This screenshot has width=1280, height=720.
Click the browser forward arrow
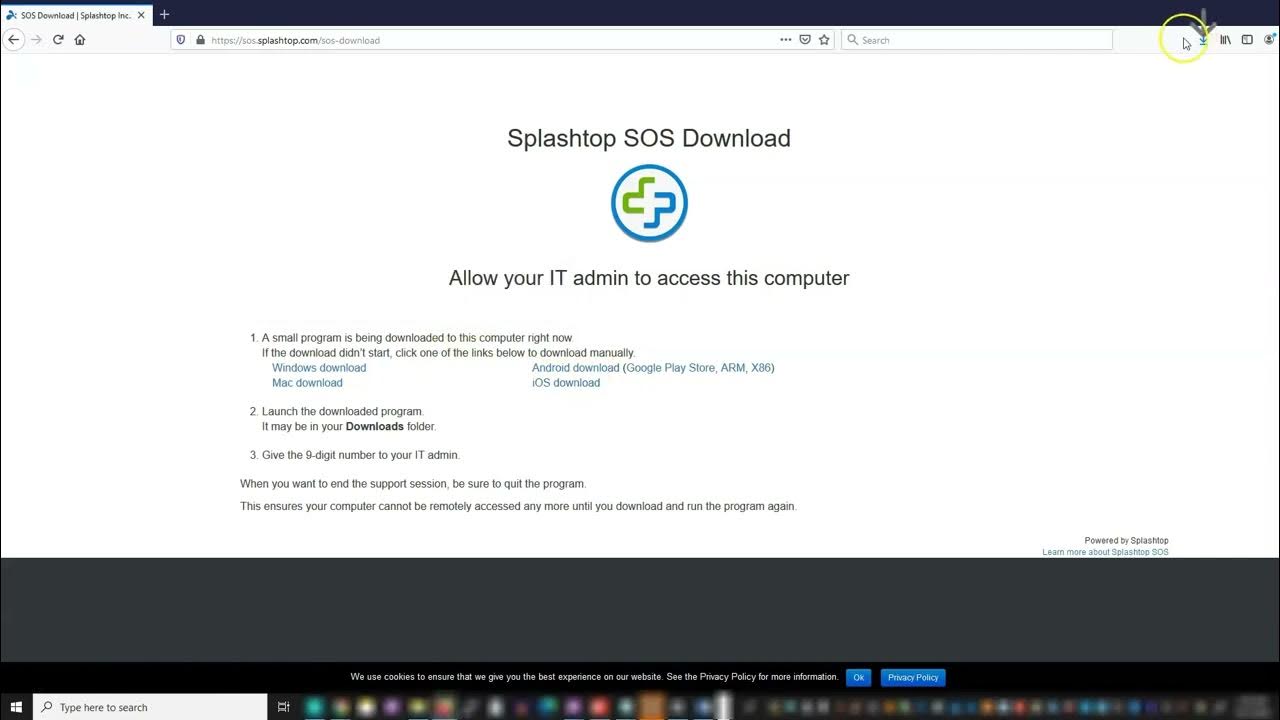pyautogui.click(x=36, y=40)
